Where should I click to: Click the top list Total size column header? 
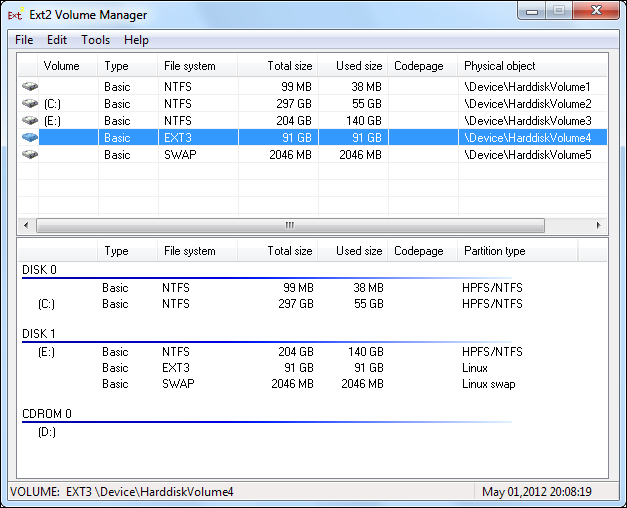click(x=278, y=66)
